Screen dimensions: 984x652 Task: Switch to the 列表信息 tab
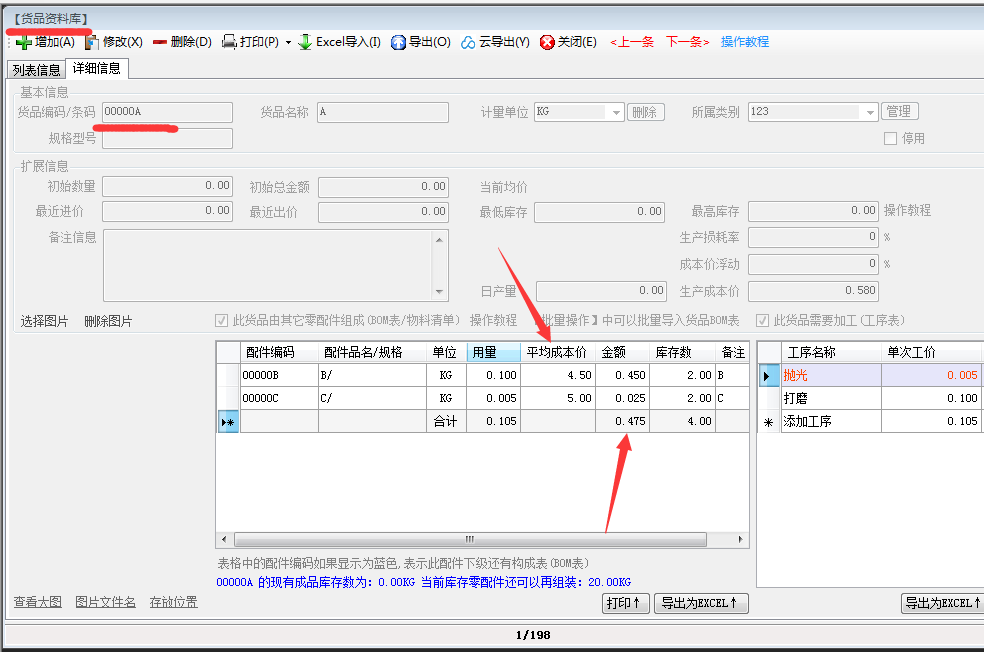click(x=36, y=70)
